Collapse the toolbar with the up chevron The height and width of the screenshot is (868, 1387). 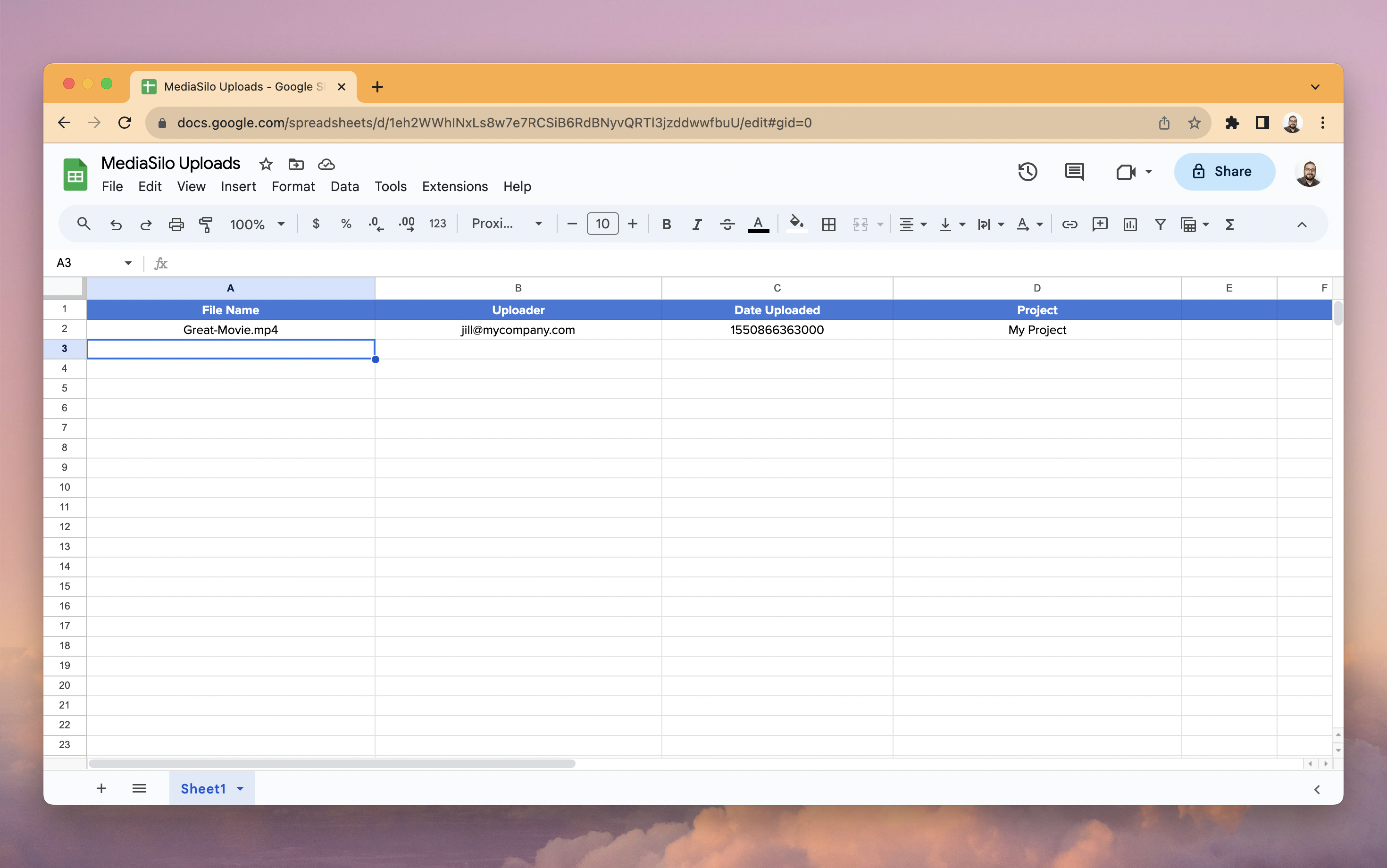pyautogui.click(x=1302, y=225)
